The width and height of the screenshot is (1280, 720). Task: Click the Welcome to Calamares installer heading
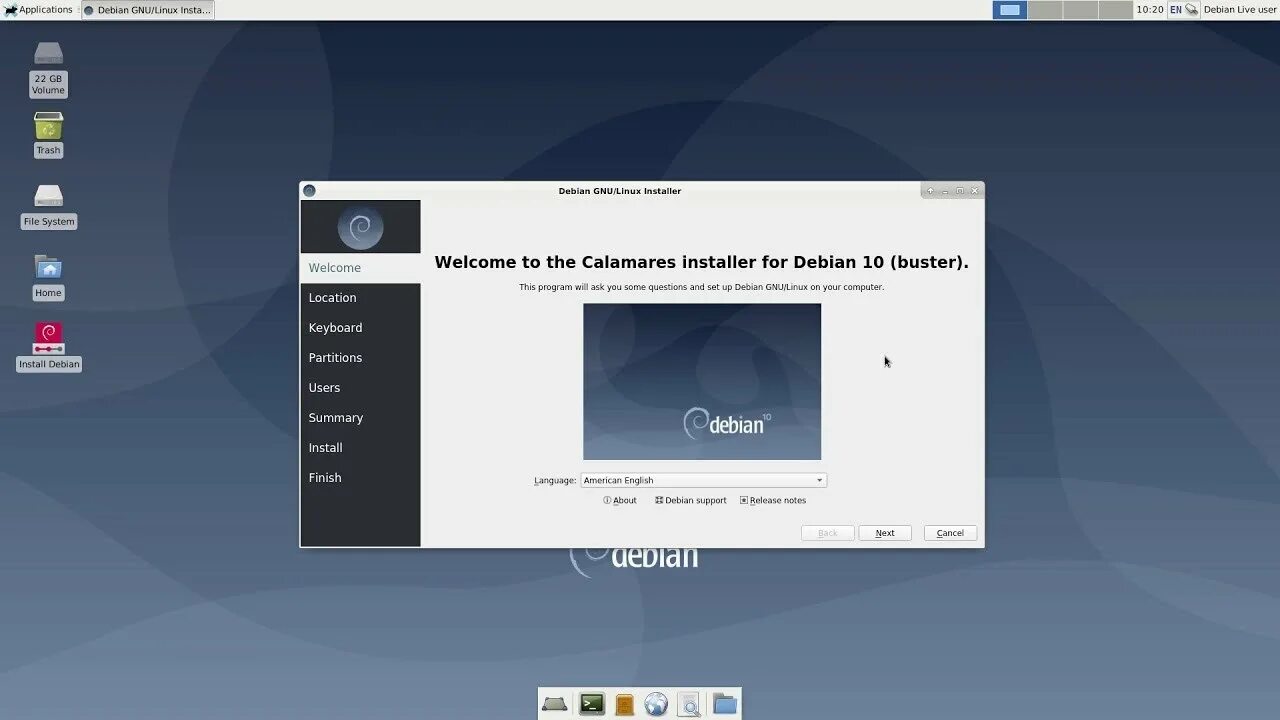click(x=701, y=262)
